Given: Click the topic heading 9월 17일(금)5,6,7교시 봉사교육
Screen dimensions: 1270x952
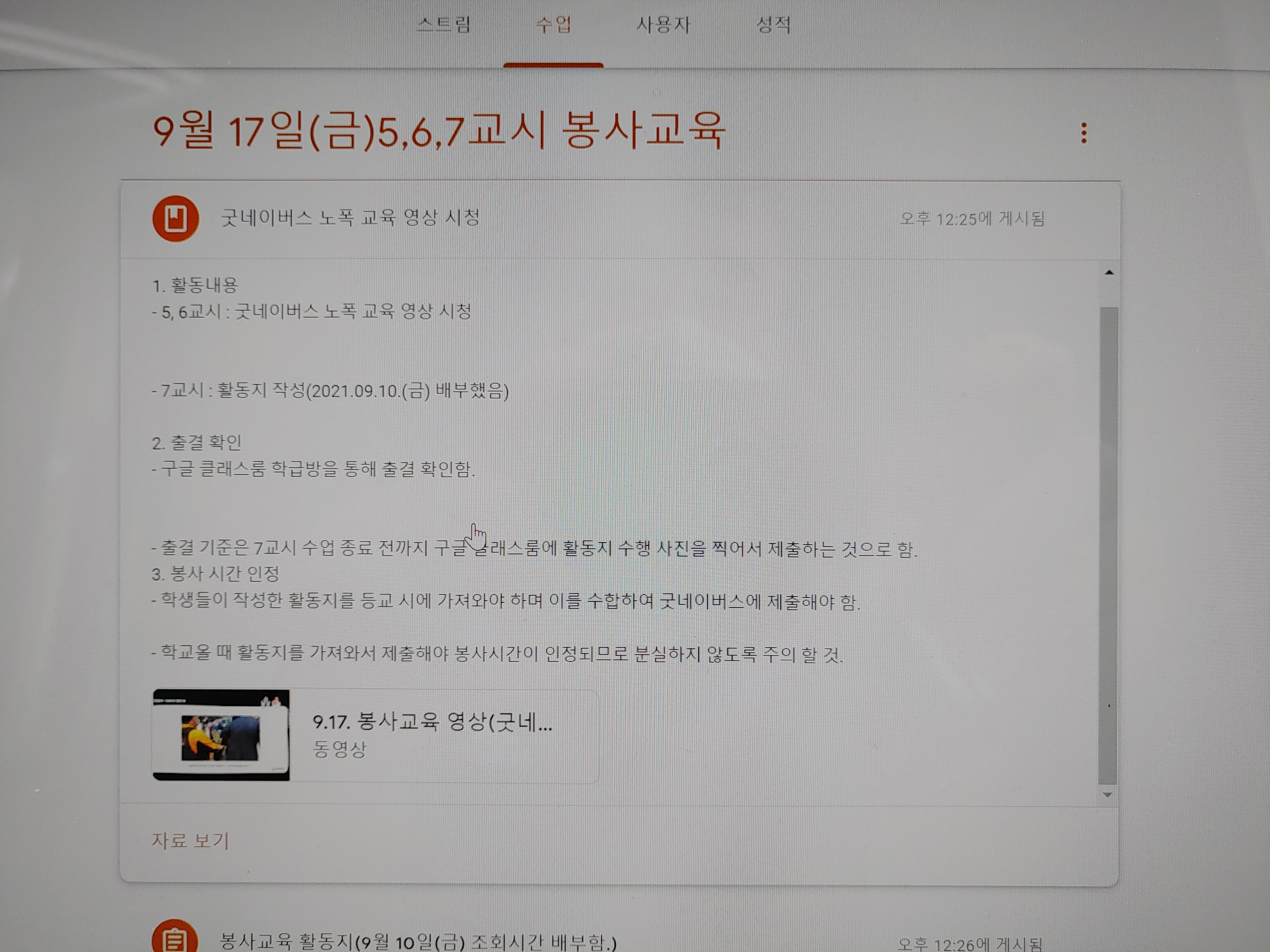Looking at the screenshot, I should [439, 131].
